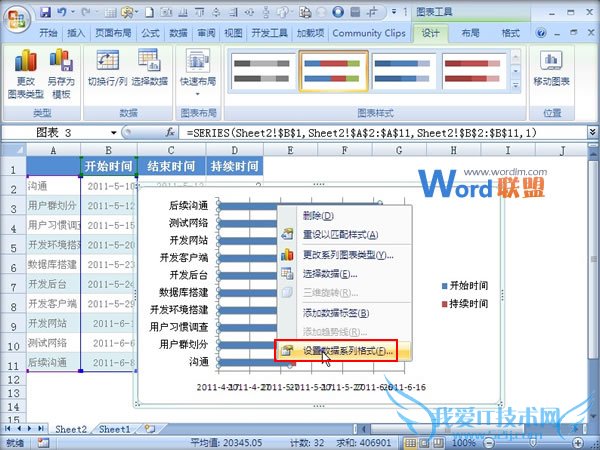Image resolution: width=600 pixels, height=450 pixels.
Task: Go to last sheet navigation arrow
Action: click(41, 429)
